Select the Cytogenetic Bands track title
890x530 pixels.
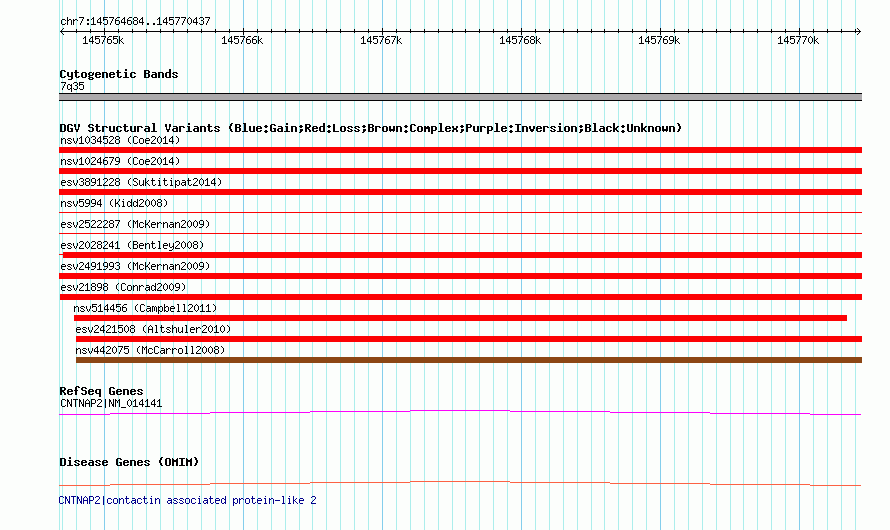(x=119, y=74)
